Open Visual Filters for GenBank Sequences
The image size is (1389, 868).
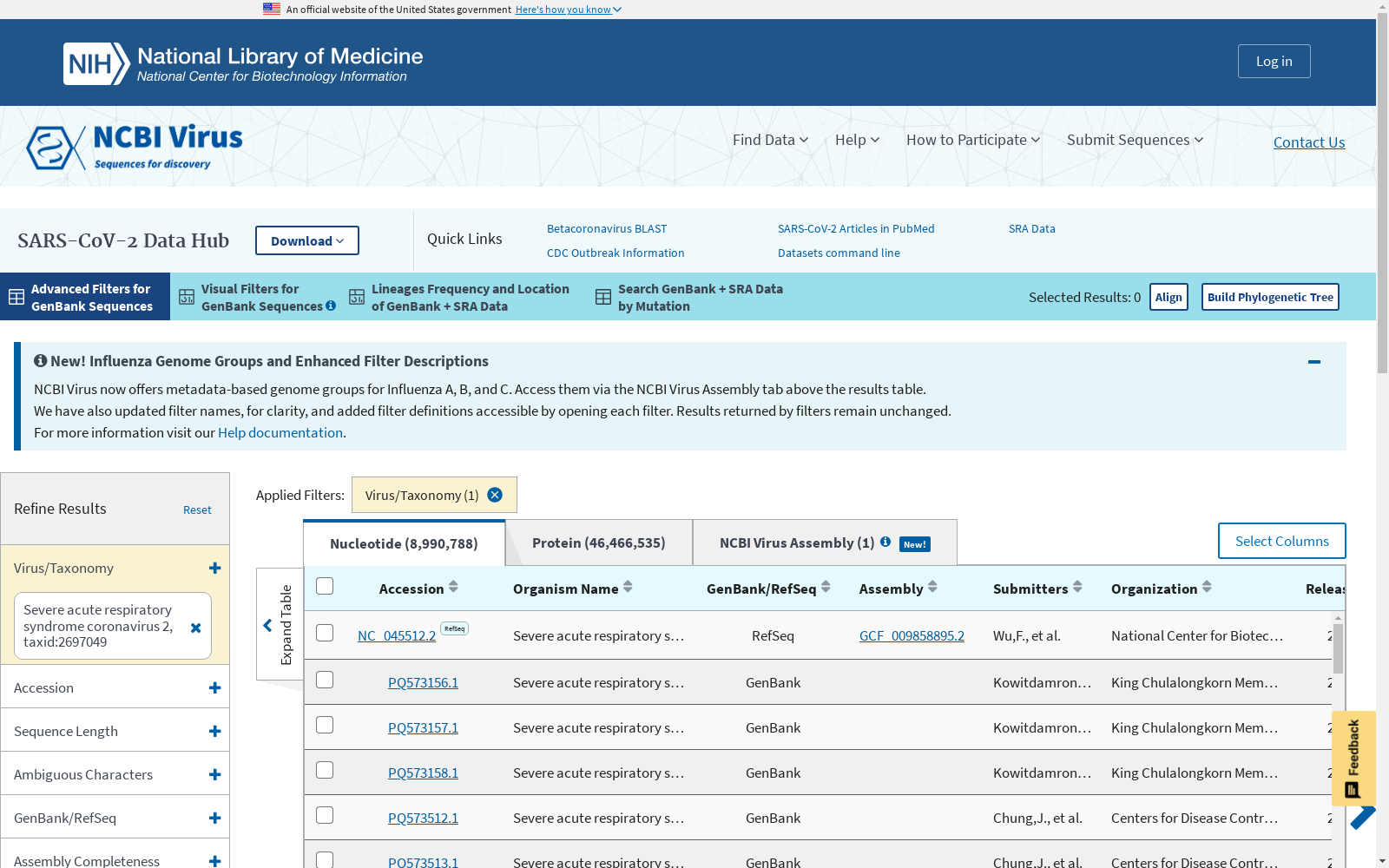(258, 297)
